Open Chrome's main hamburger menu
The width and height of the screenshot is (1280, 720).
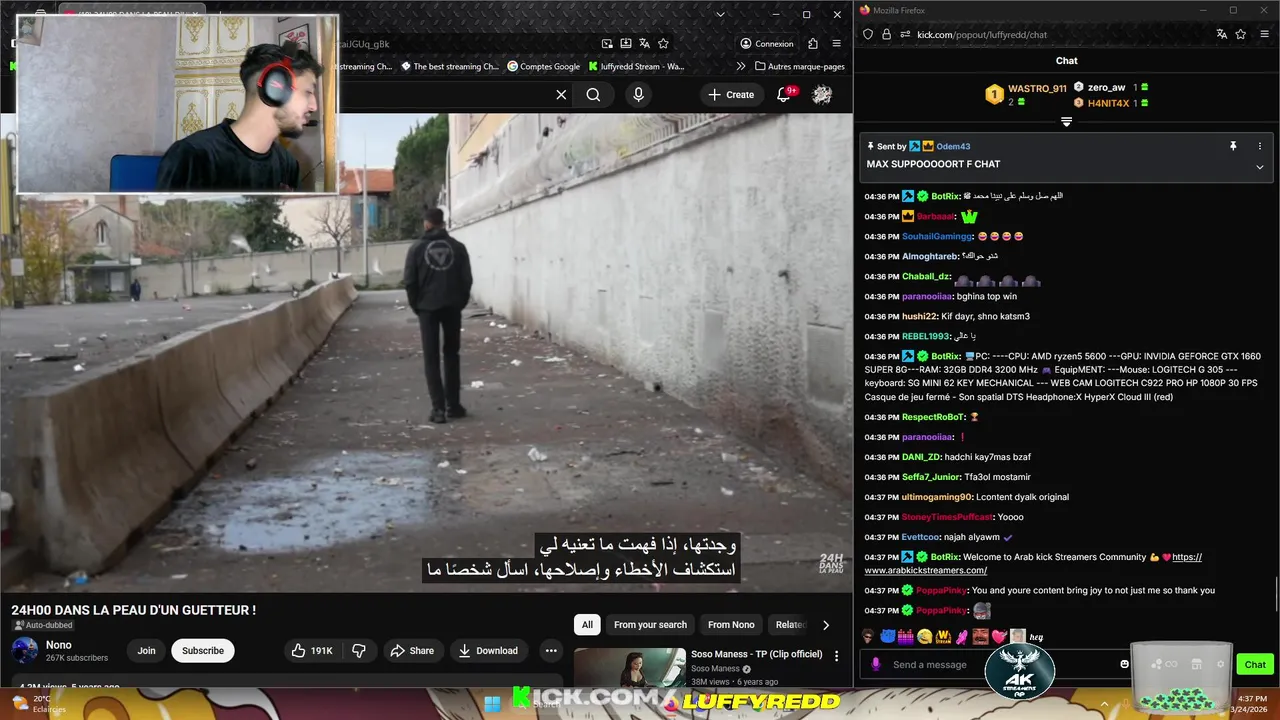point(837,44)
